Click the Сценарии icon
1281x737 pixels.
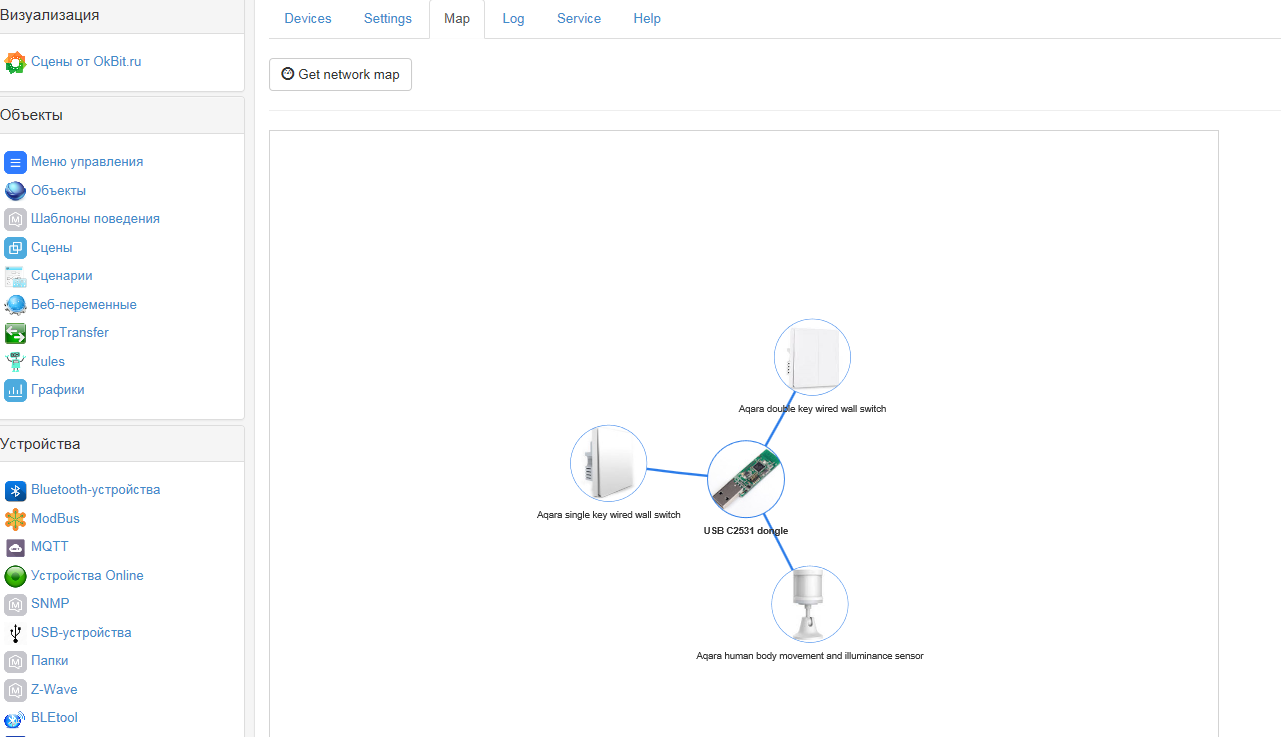15,276
